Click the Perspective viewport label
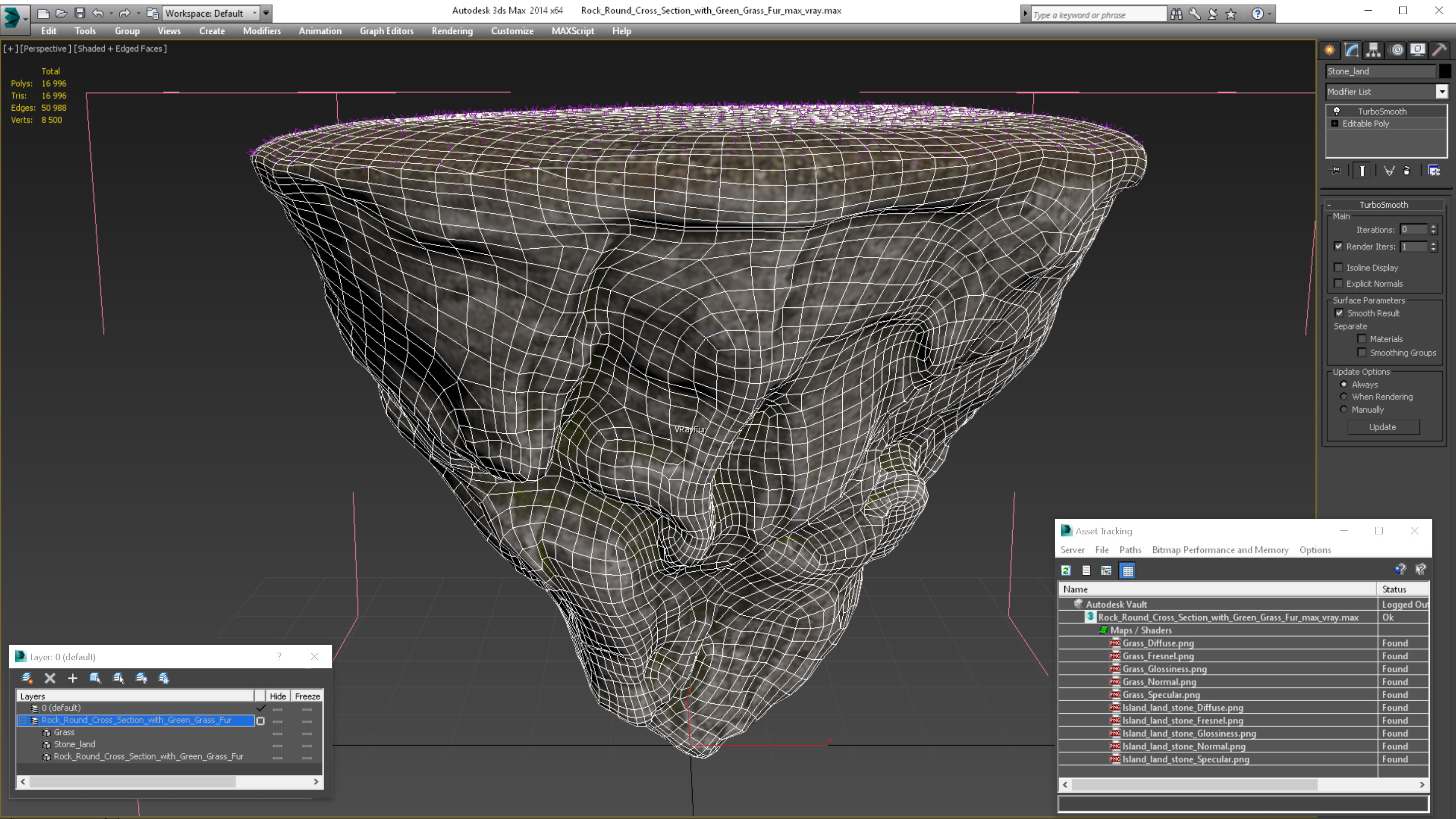The height and width of the screenshot is (819, 1456). point(46,49)
